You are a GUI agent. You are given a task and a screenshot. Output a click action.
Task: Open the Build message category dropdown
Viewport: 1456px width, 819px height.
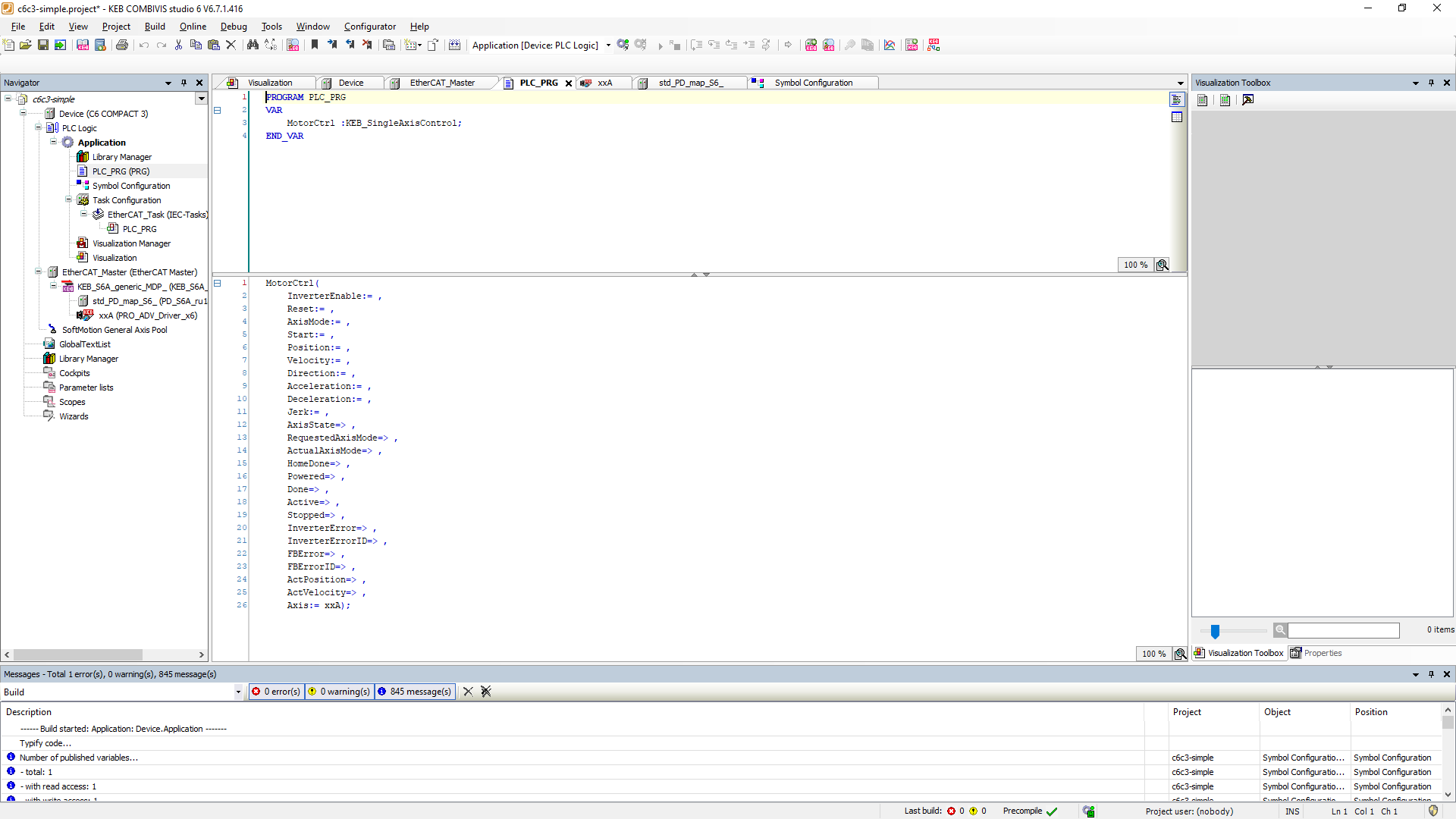tap(238, 692)
